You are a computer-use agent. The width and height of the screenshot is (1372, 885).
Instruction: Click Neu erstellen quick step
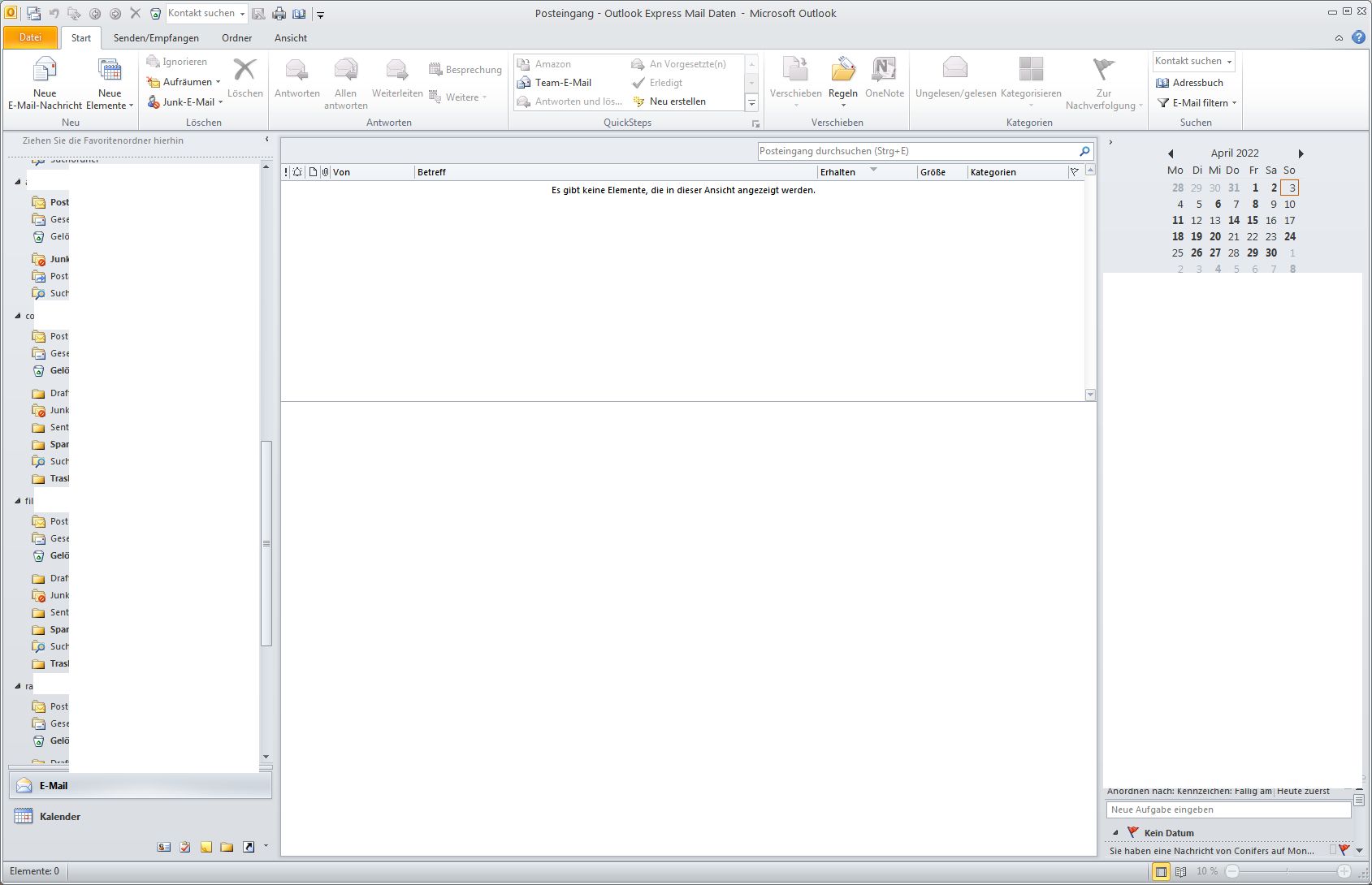pos(669,101)
